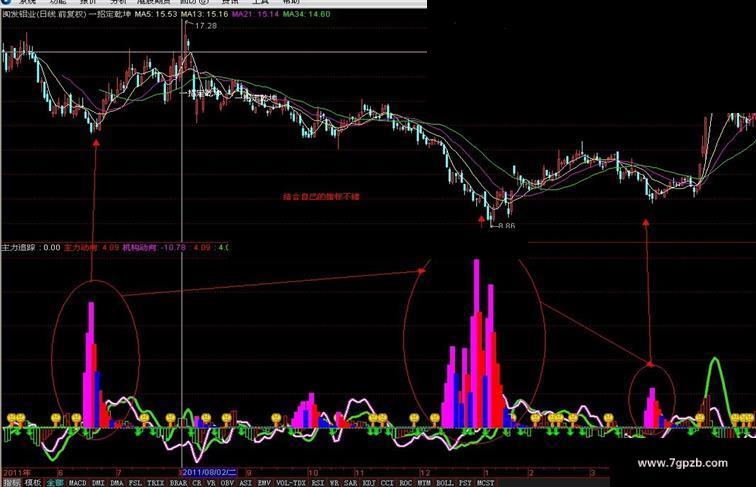Open the WR indicator tab
756x487 pixels.
(x=334, y=483)
